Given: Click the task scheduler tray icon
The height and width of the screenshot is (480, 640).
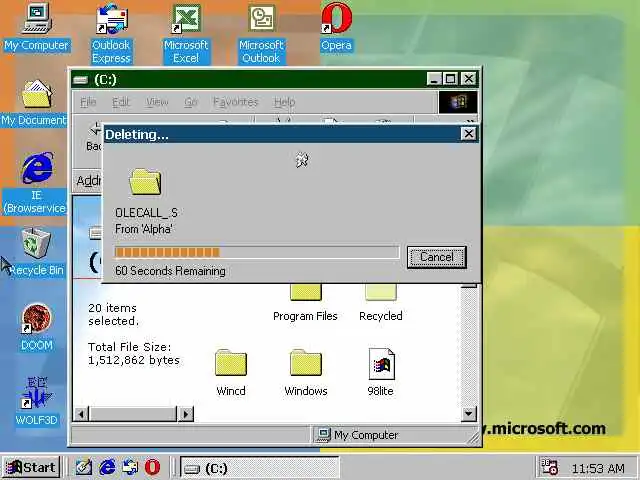Looking at the screenshot, I should pyautogui.click(x=549, y=467).
